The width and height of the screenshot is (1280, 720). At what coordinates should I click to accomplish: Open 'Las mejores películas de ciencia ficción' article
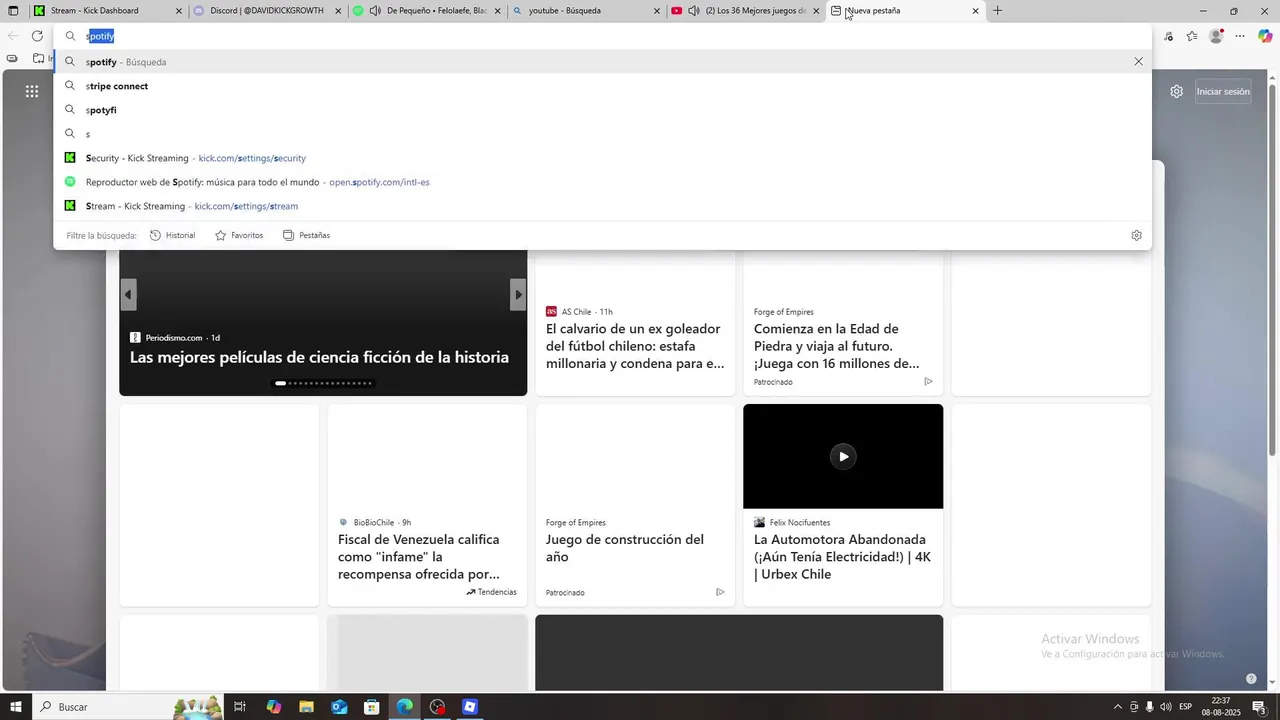[x=319, y=357]
